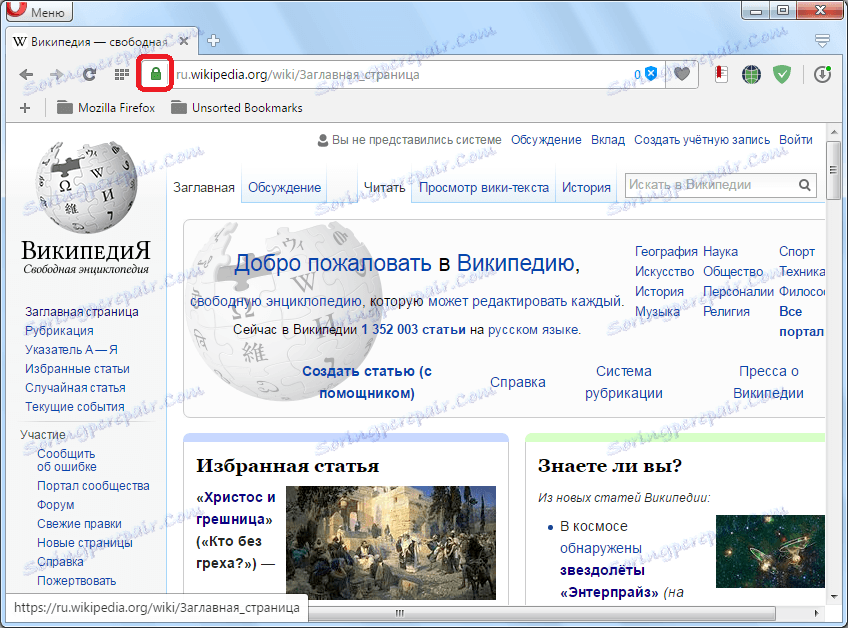The width and height of the screenshot is (848, 628).
Task: Open the История page tab
Action: (586, 188)
